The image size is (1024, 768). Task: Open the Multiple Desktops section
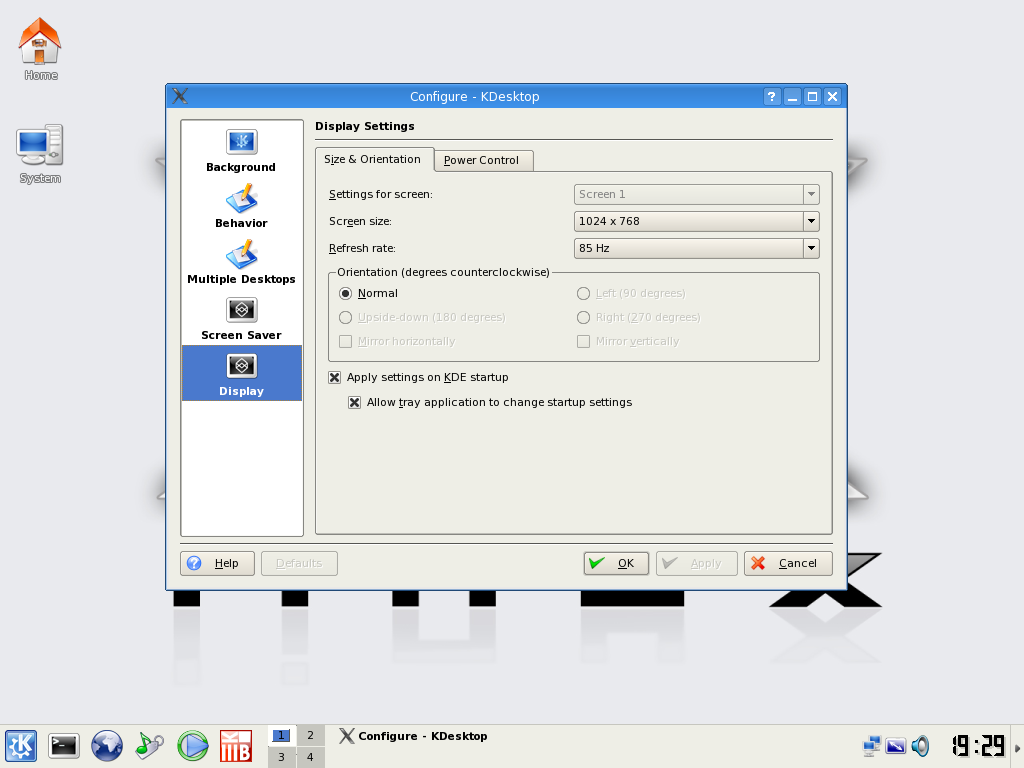coord(242,262)
